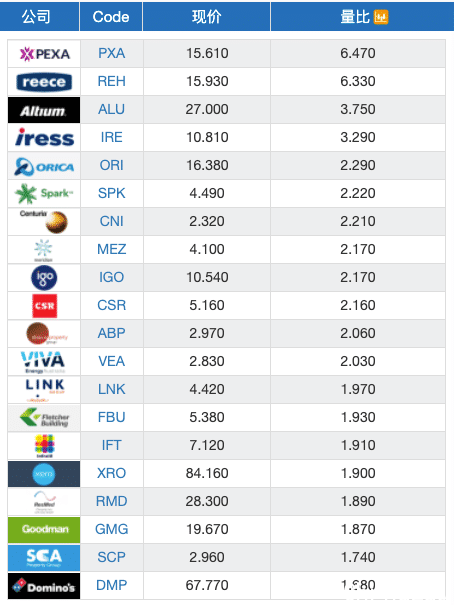Viewport: 454px width, 605px height.
Task: Select the Reece logo
Action: point(44,82)
